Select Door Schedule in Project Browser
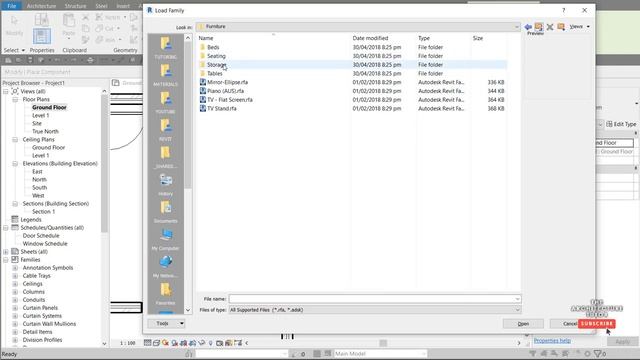The image size is (640, 360). click(41, 236)
